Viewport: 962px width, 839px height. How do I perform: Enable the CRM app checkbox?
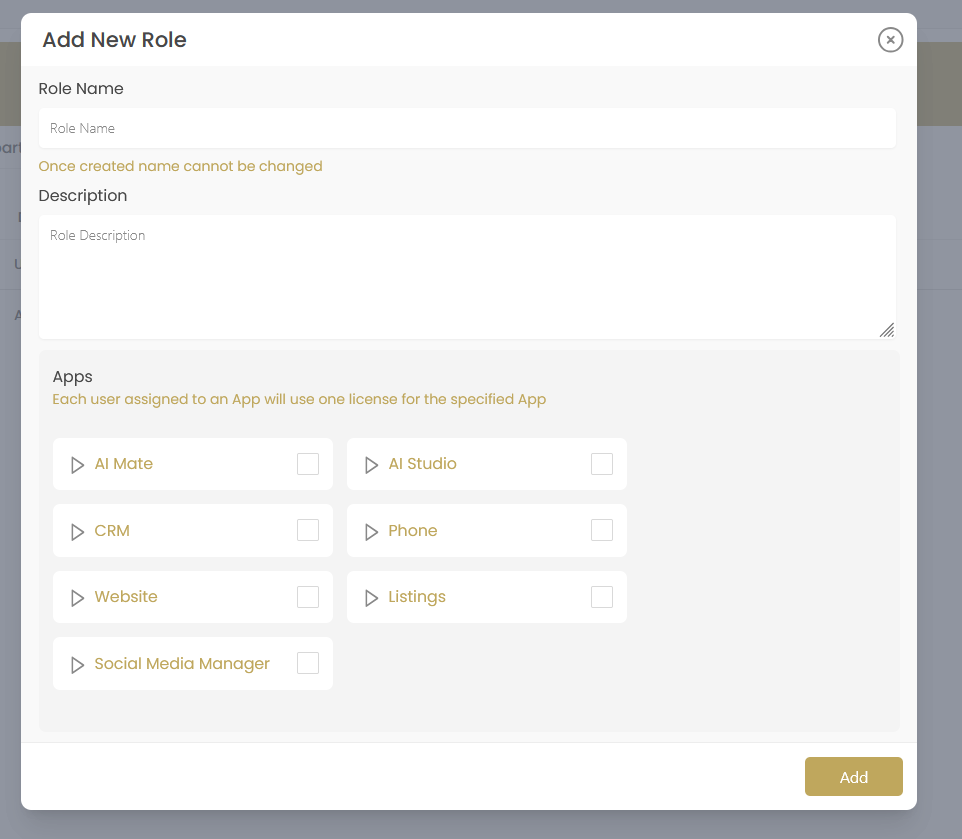coord(307,530)
